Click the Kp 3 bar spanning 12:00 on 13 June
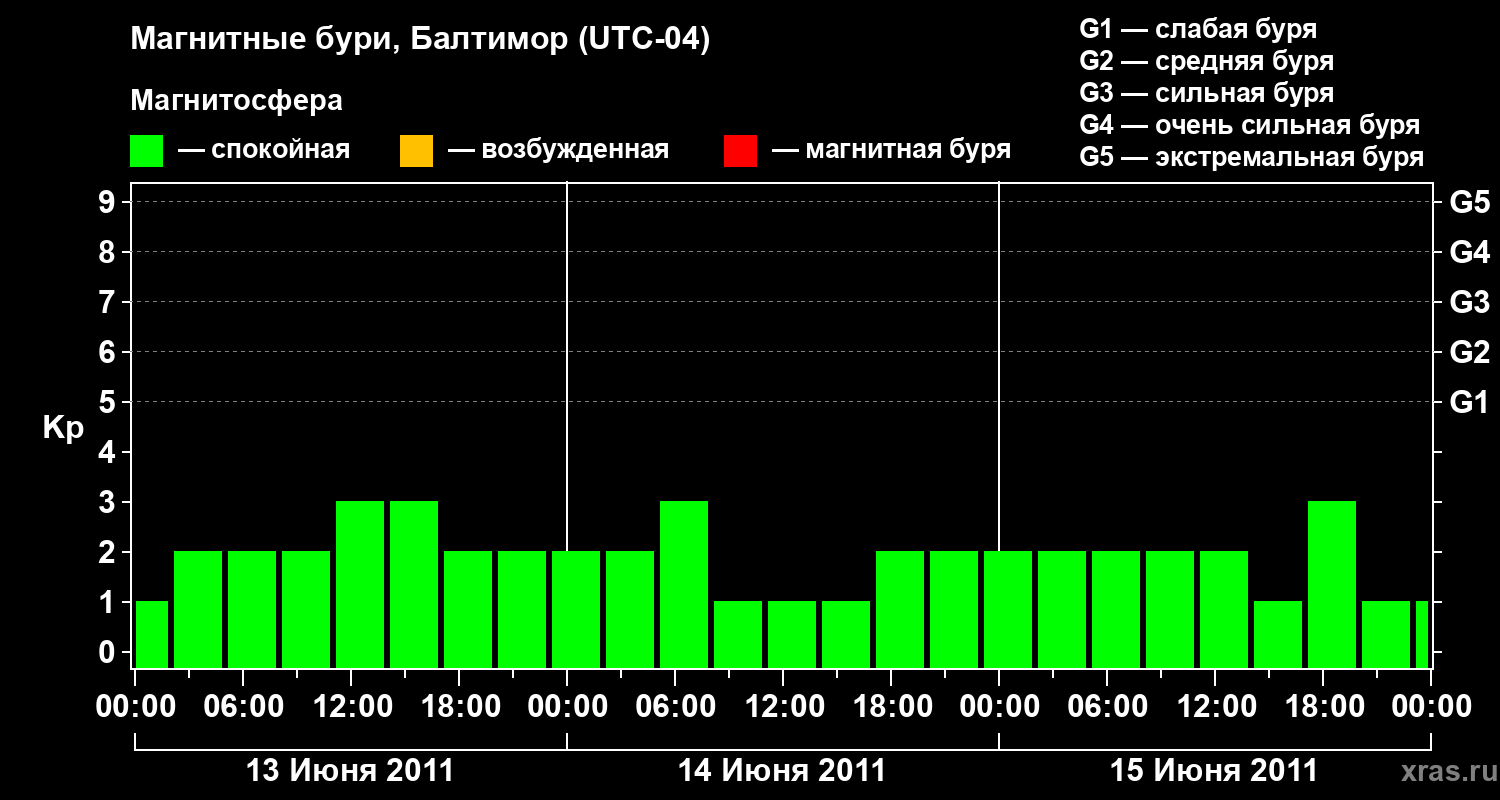Screen dimensions: 1500x800 (x=360, y=584)
